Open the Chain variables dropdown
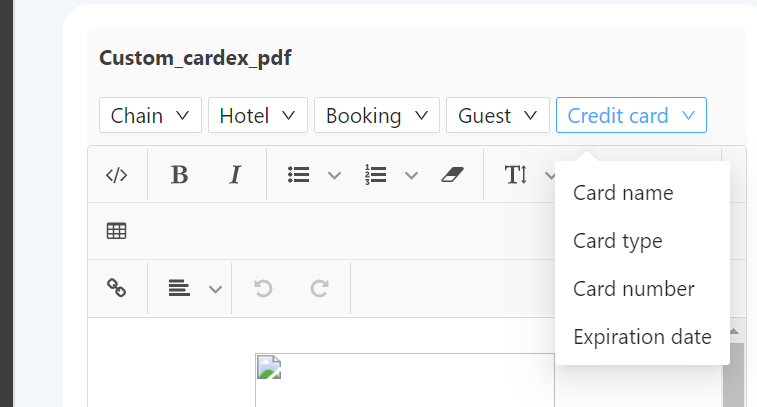The width and height of the screenshot is (757, 407). pos(150,115)
